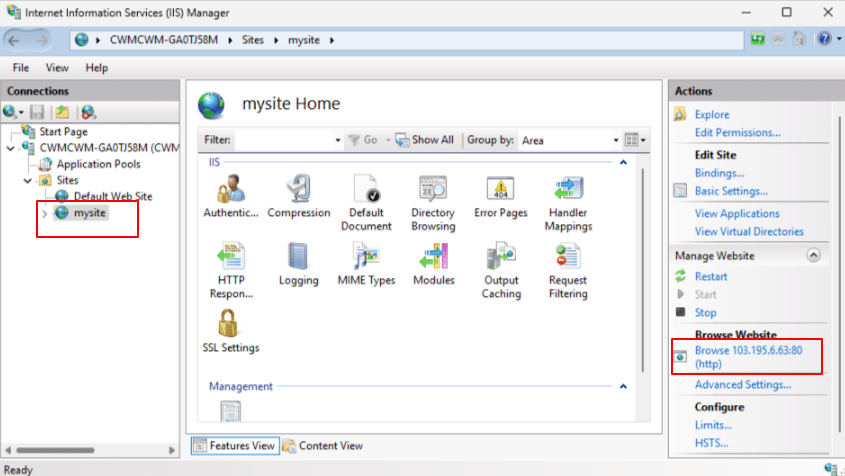Collapse the Management group section
Viewport: 845px width, 476px height.
624,387
